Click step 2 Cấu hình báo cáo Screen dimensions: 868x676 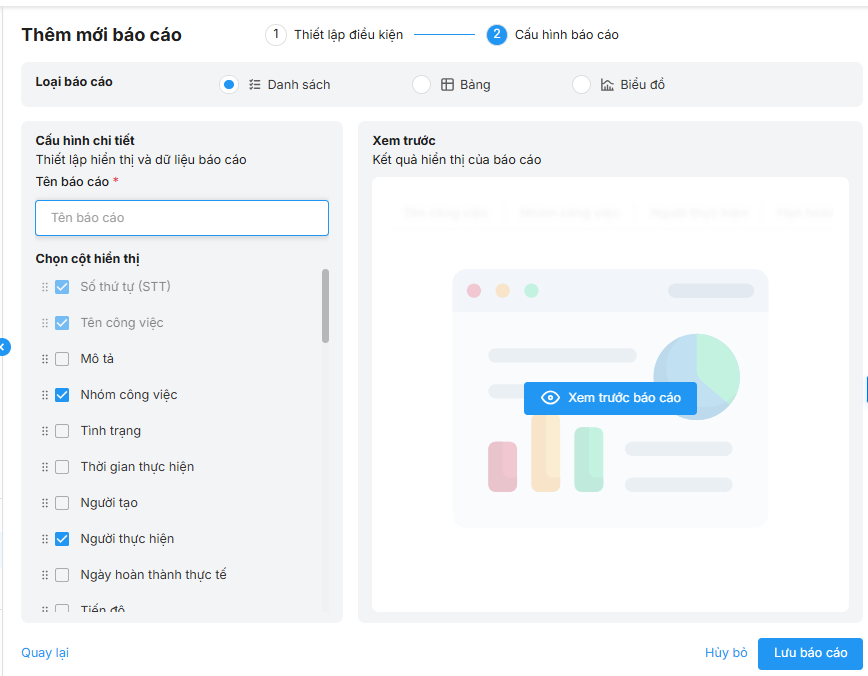[552, 35]
